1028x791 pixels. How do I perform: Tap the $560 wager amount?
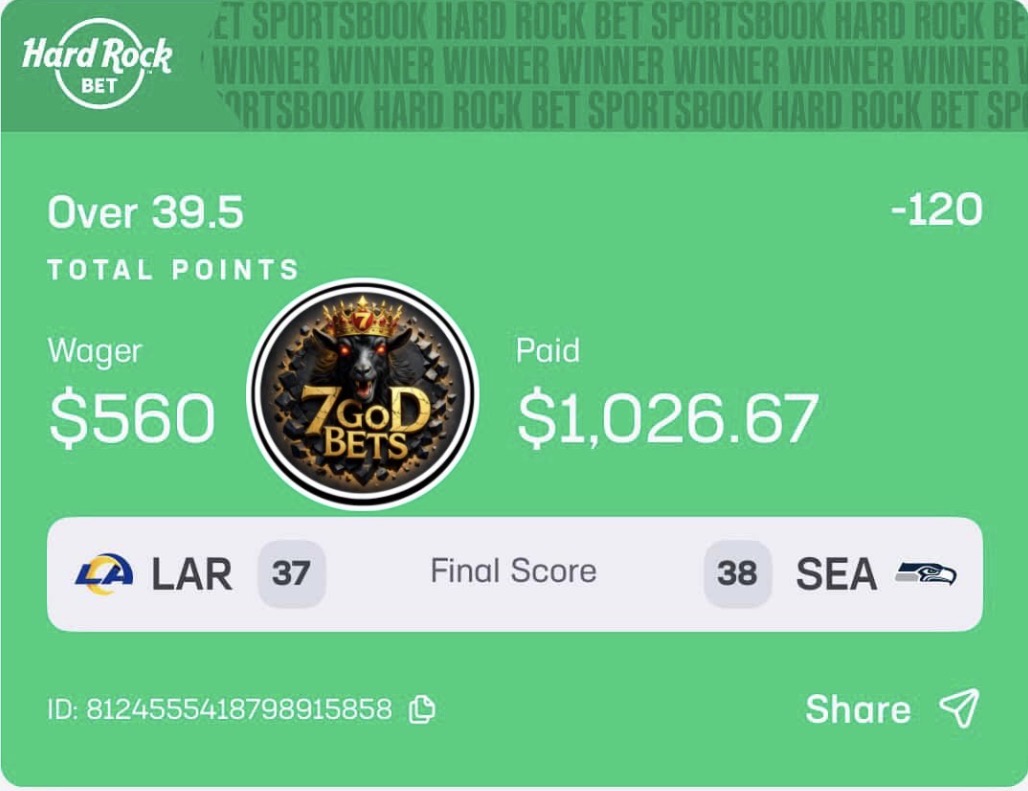click(x=132, y=418)
